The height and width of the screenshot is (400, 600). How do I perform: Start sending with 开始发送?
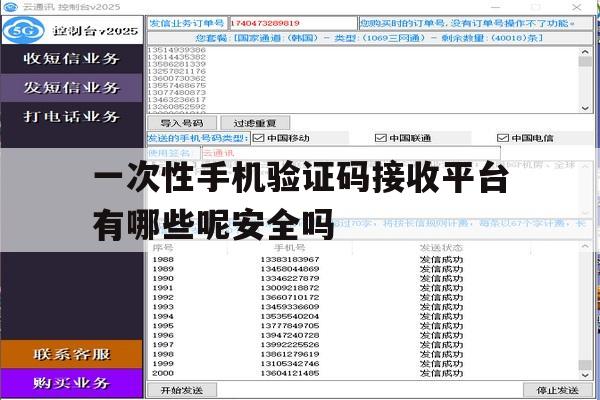click(x=182, y=390)
